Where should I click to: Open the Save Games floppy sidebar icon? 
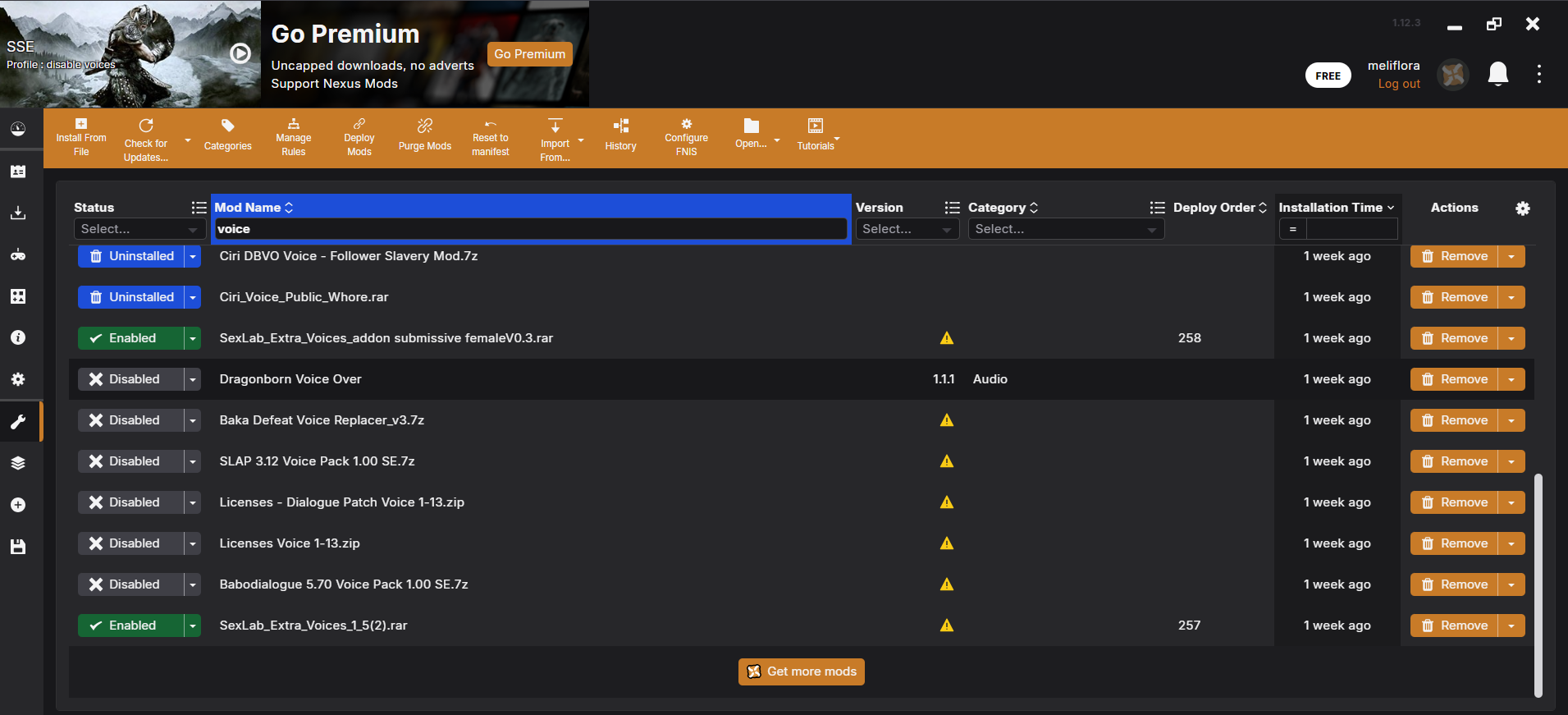click(x=18, y=547)
